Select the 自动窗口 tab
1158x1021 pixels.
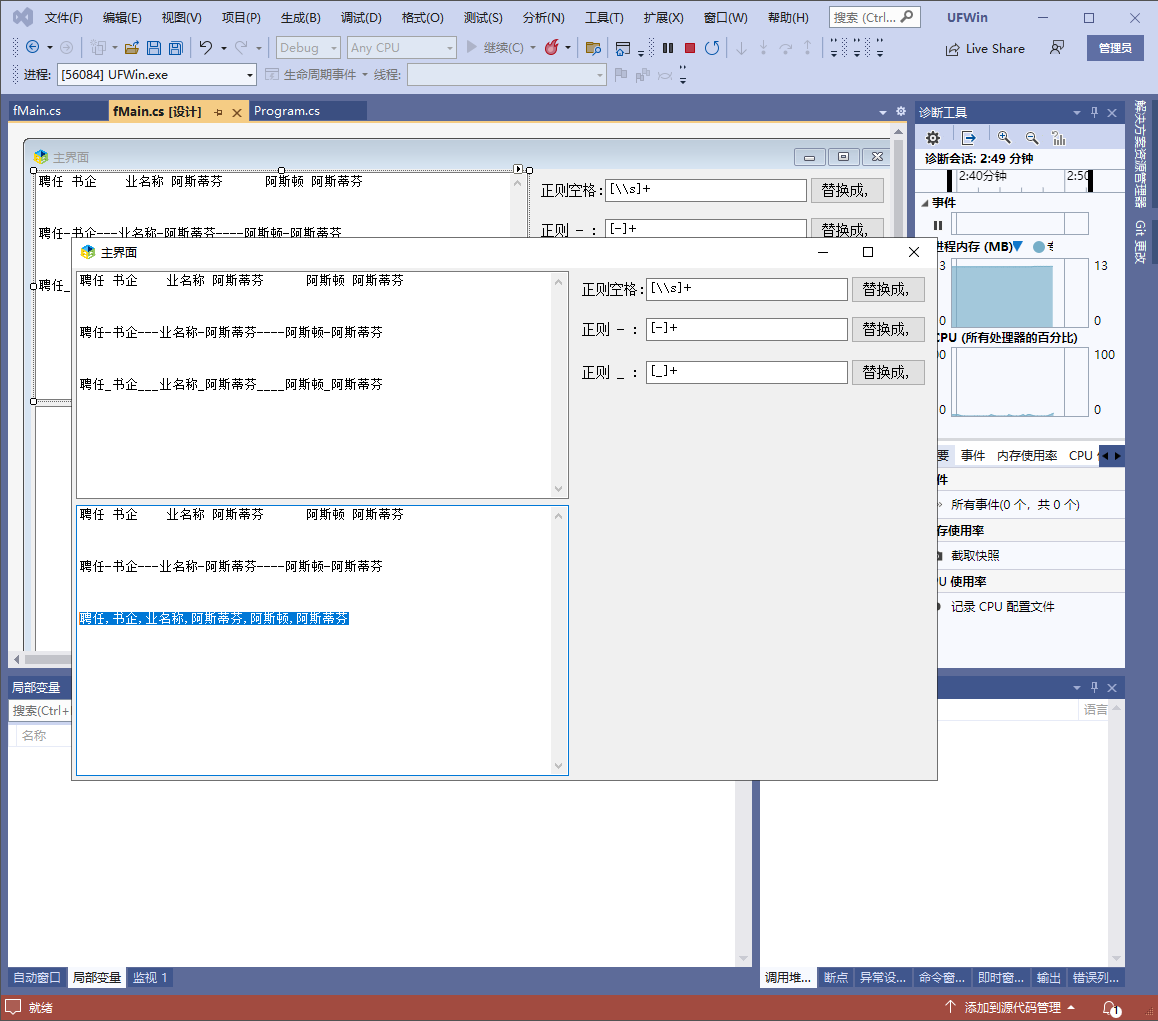[x=37, y=977]
